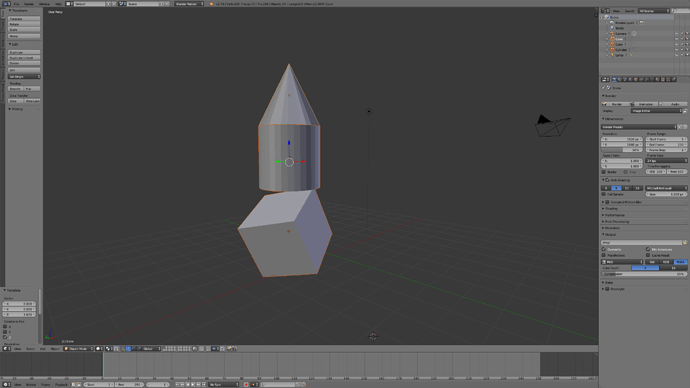Click the End frame field in timeline
The width and height of the screenshot is (690, 388).
[130, 384]
